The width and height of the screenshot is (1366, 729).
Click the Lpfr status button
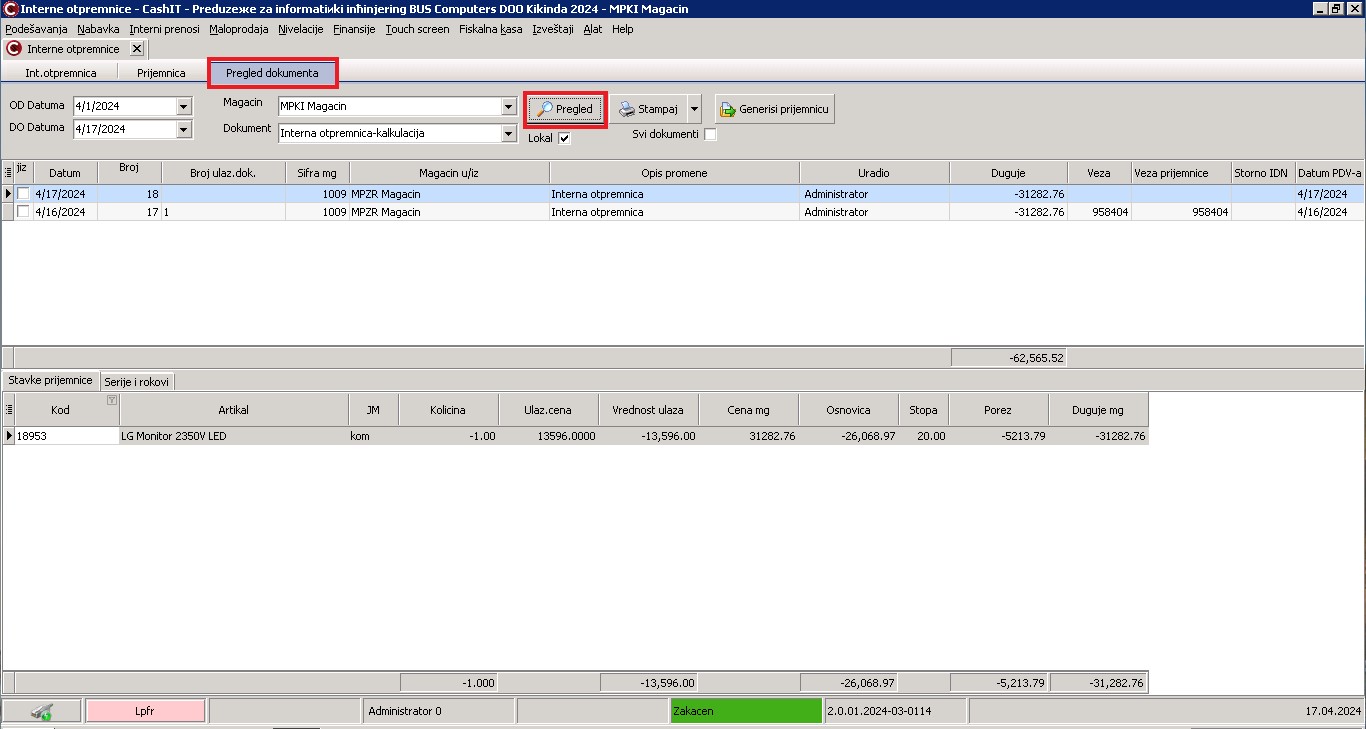pos(146,711)
